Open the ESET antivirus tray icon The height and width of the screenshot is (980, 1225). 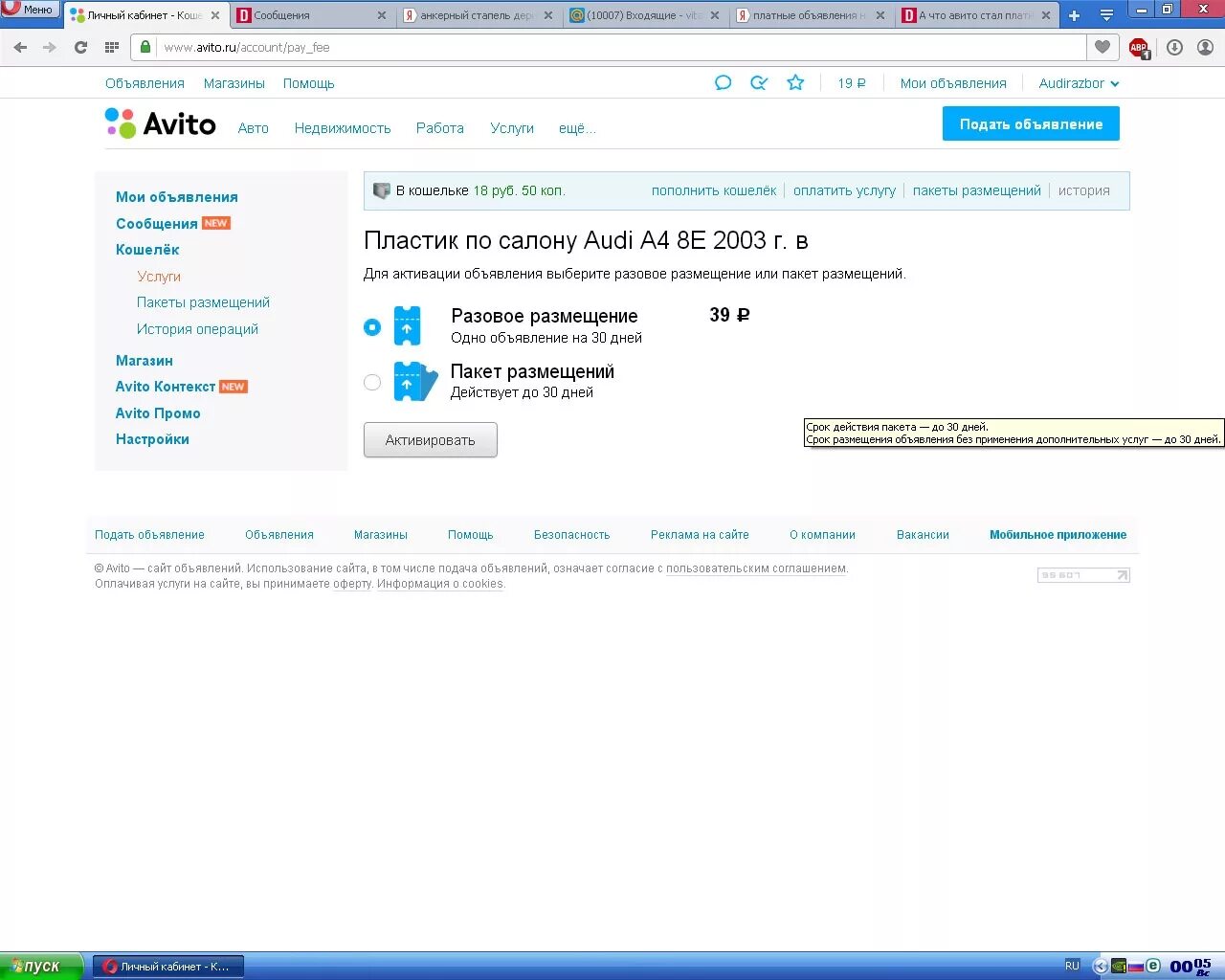(1154, 967)
